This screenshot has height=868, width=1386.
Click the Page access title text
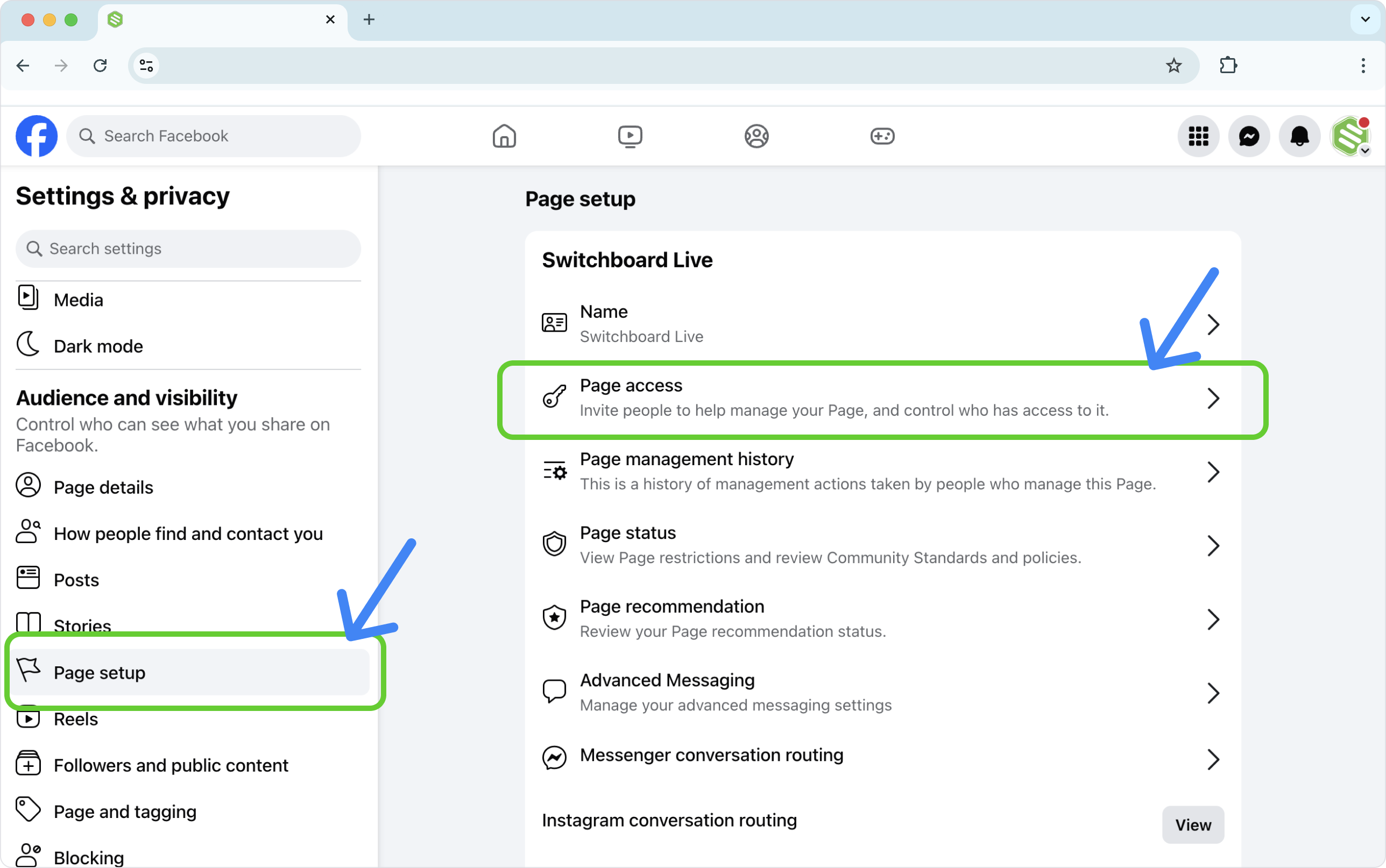(x=631, y=385)
